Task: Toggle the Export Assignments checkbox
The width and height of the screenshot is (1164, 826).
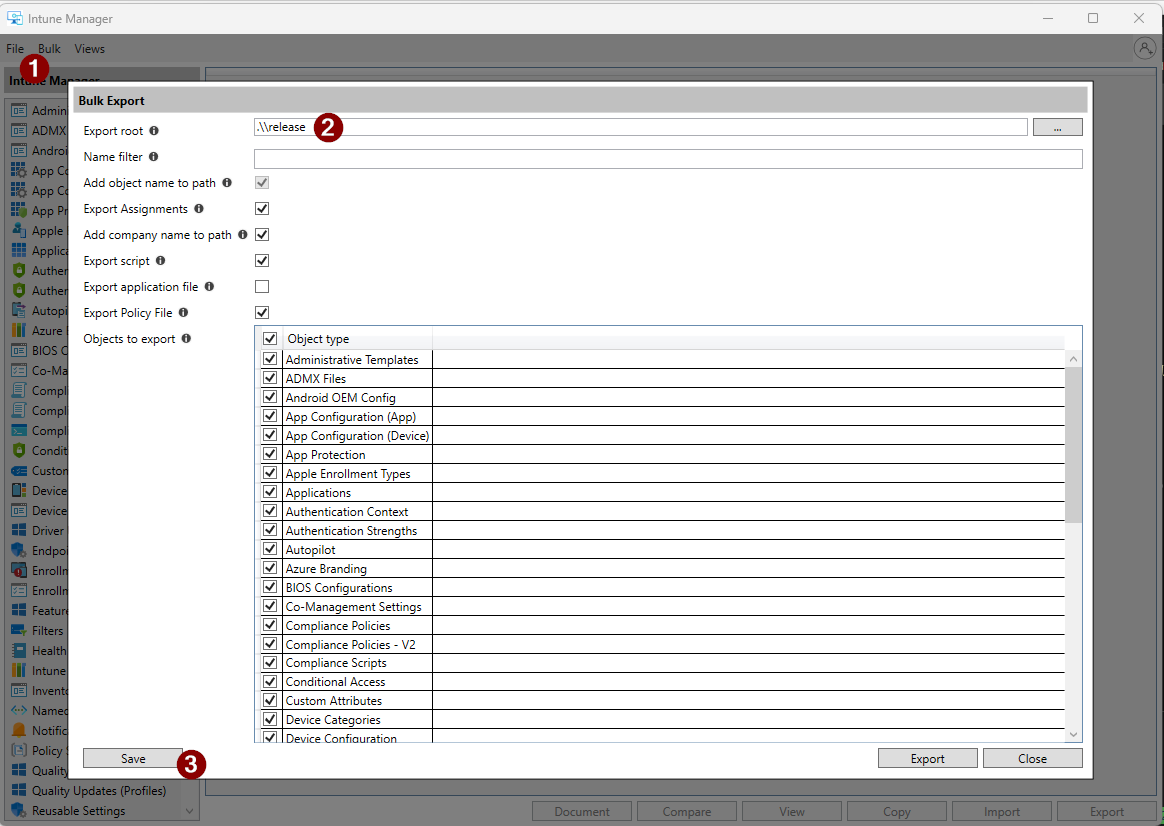Action: pos(262,209)
